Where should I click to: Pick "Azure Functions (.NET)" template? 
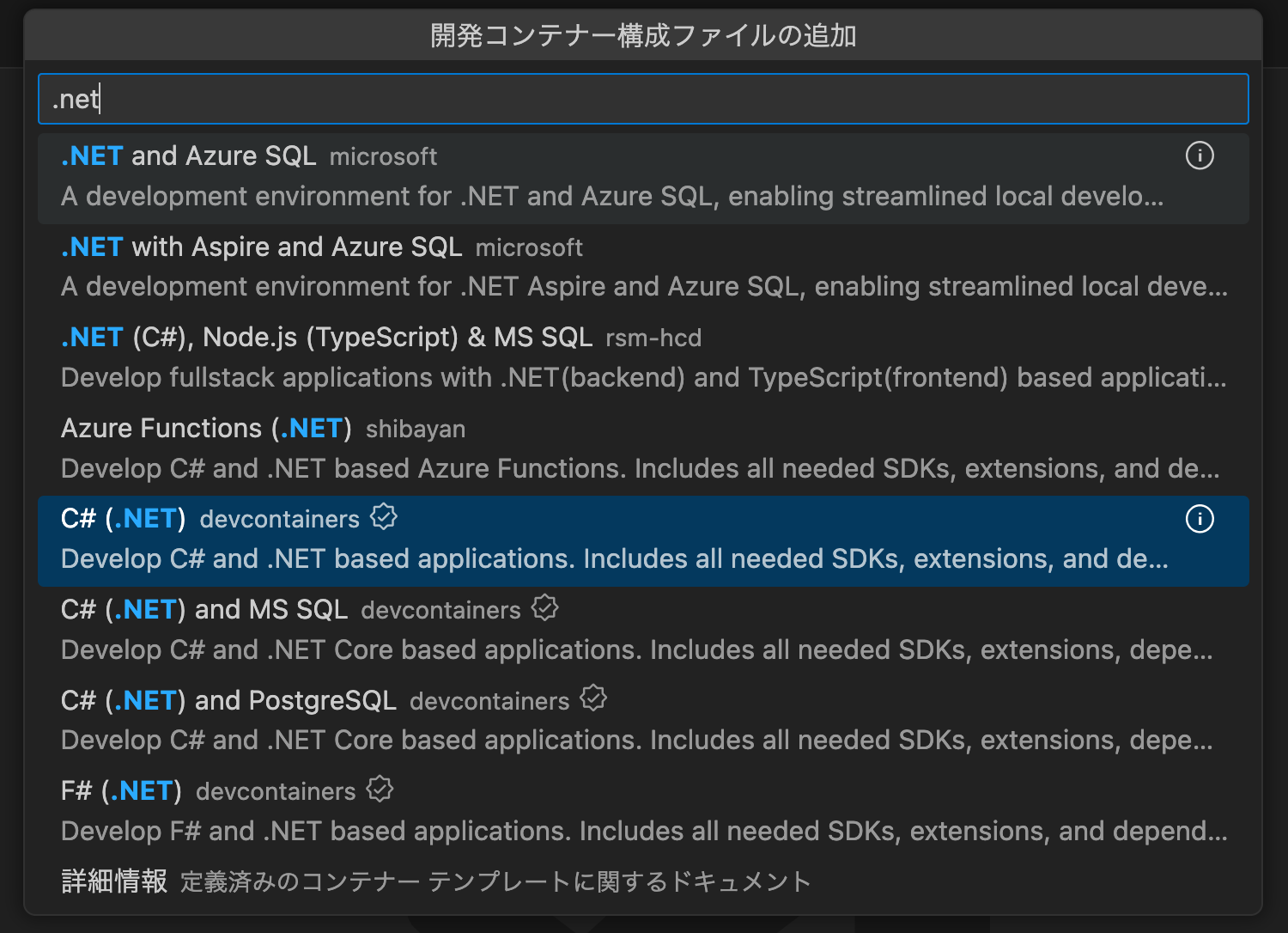[x=643, y=450]
